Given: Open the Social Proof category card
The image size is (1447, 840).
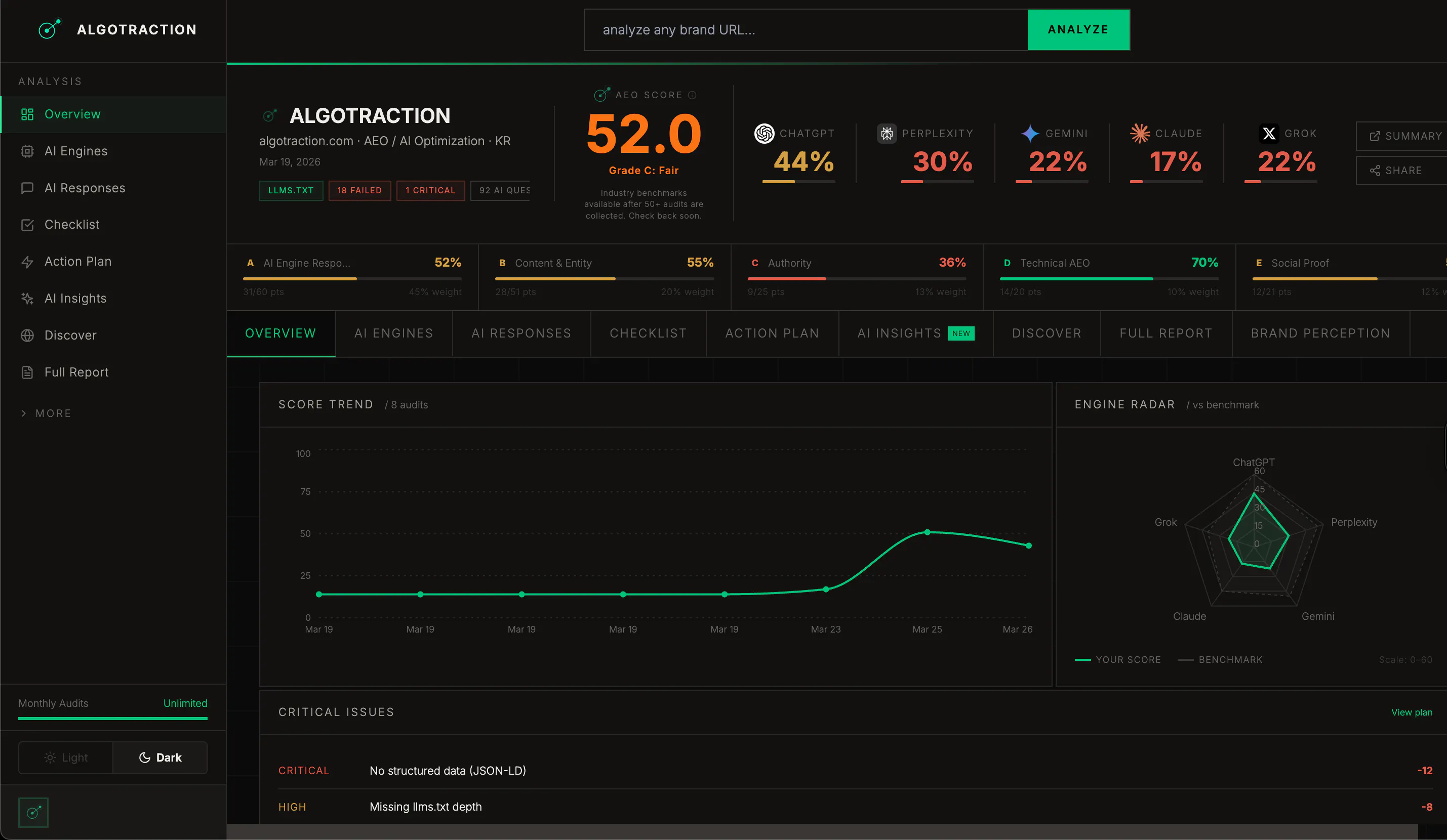Looking at the screenshot, I should 1341,277.
